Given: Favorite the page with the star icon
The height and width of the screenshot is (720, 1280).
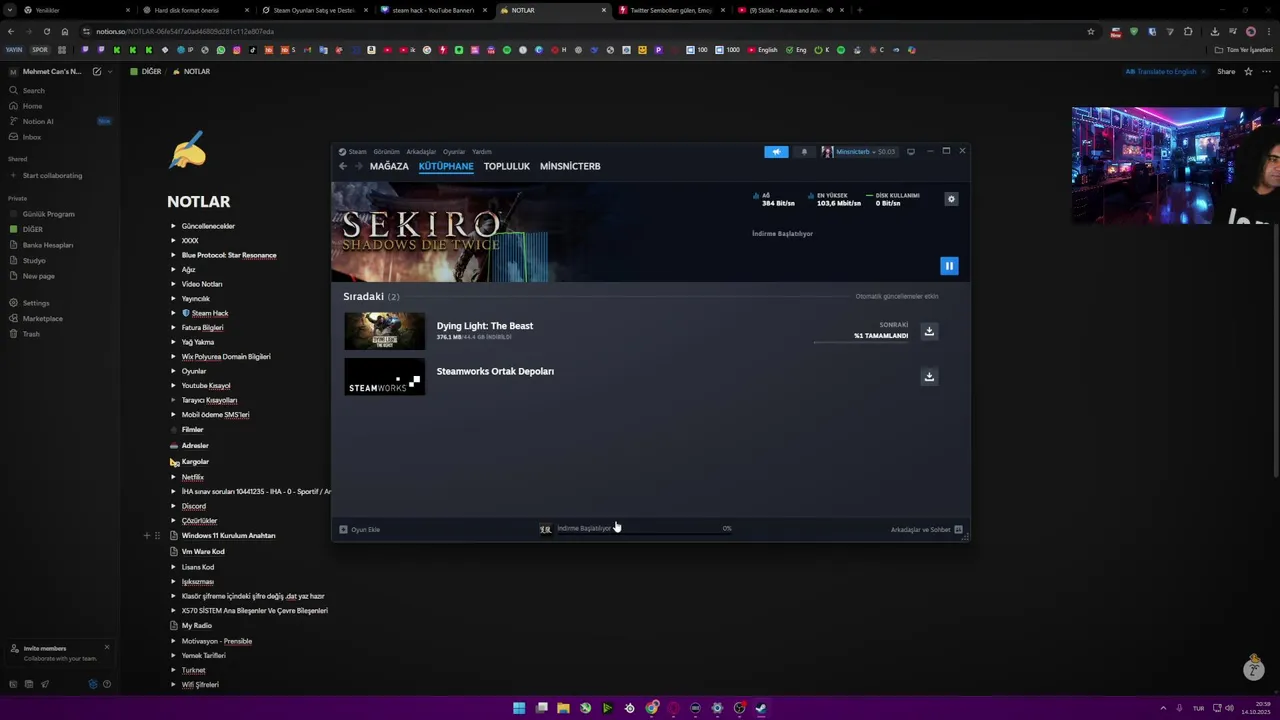Looking at the screenshot, I should click(1248, 72).
